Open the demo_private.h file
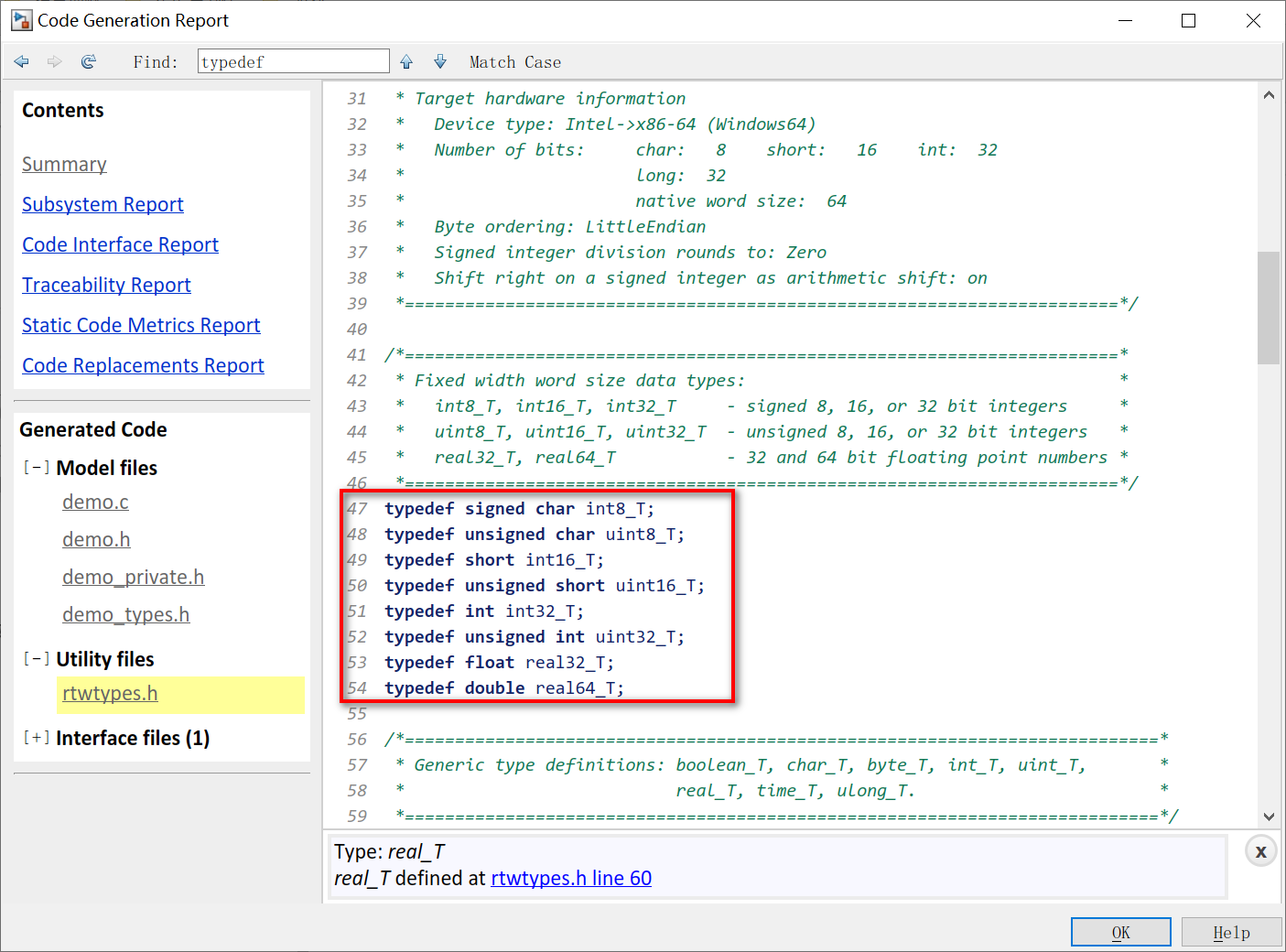Viewport: 1286px width, 952px height. [x=133, y=577]
